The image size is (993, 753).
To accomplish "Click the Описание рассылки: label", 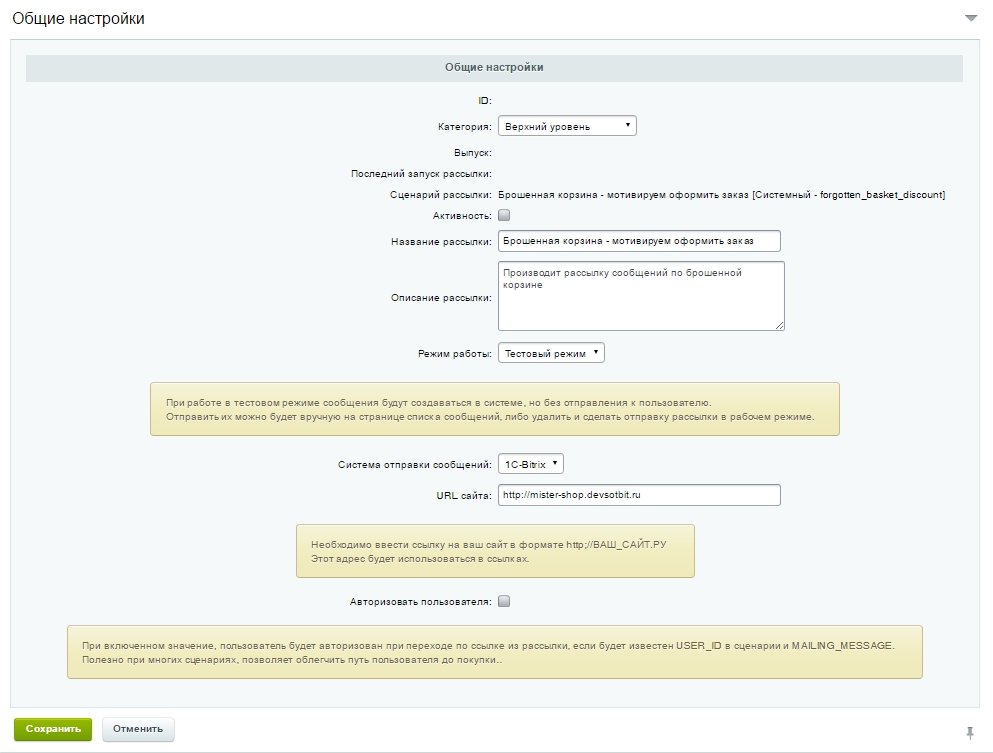I will (x=441, y=298).
